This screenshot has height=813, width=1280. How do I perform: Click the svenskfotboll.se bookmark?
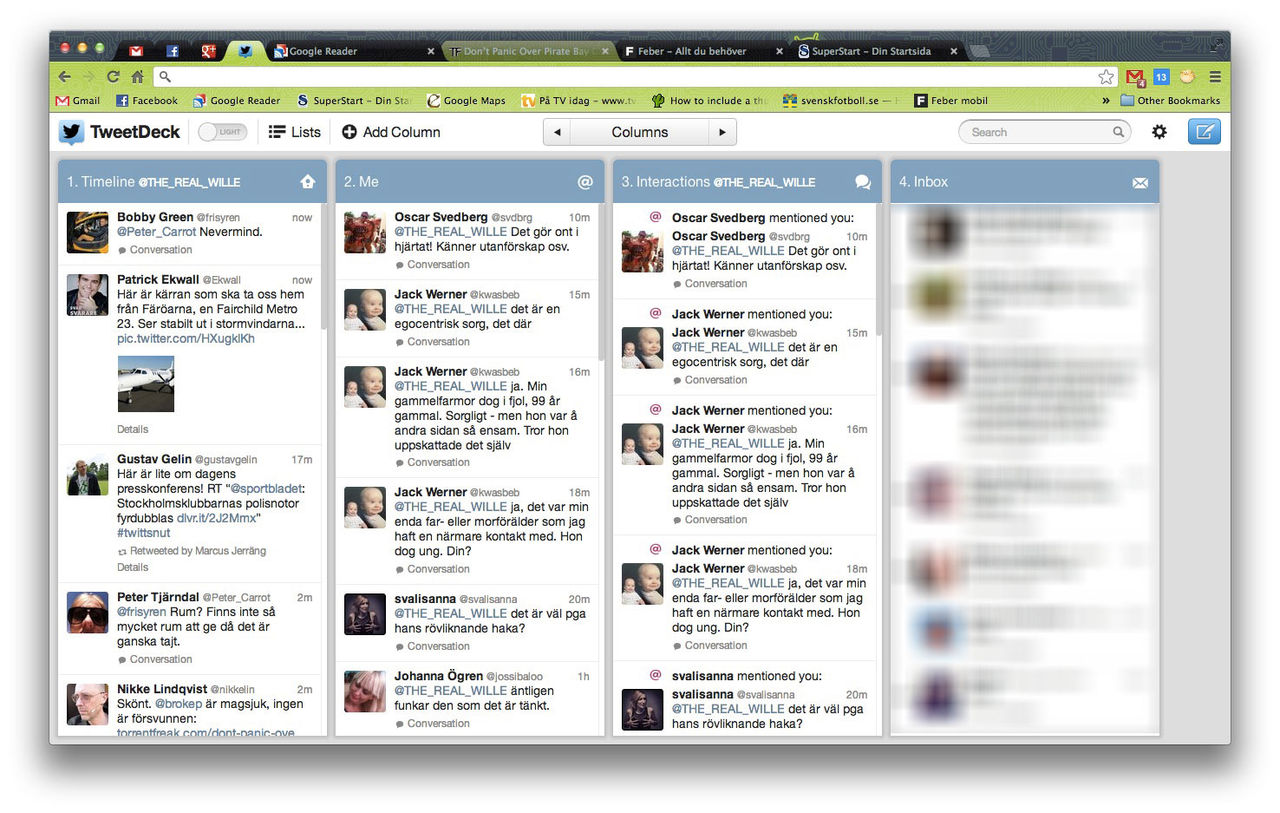840,100
